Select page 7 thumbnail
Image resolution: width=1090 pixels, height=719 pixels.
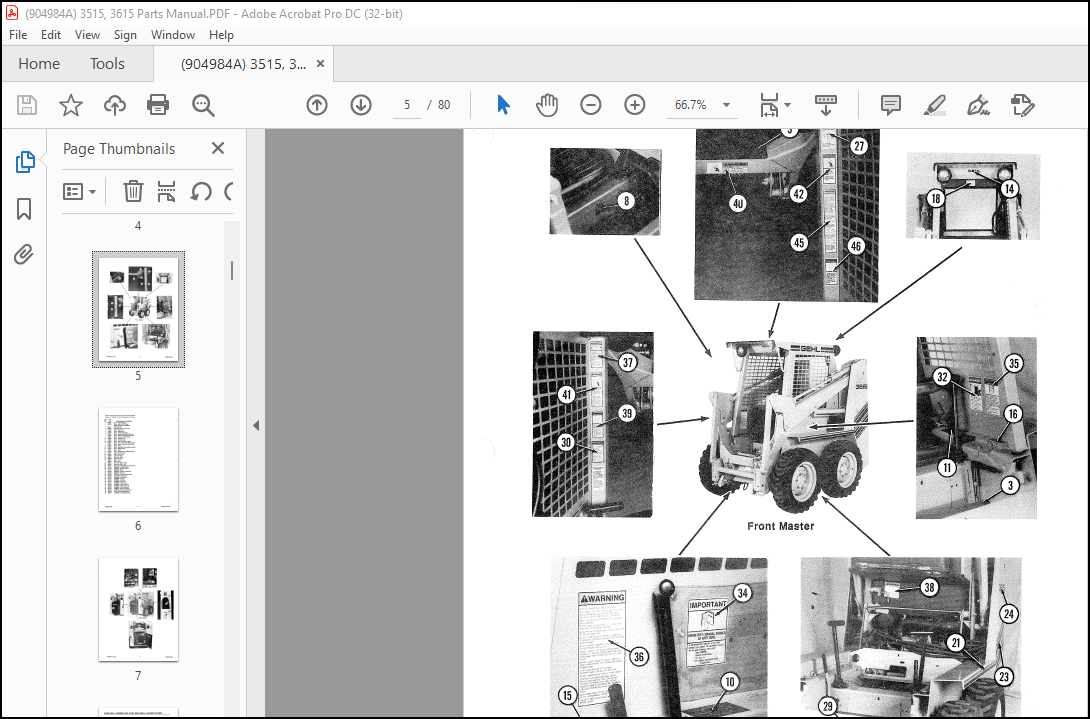[x=138, y=610]
